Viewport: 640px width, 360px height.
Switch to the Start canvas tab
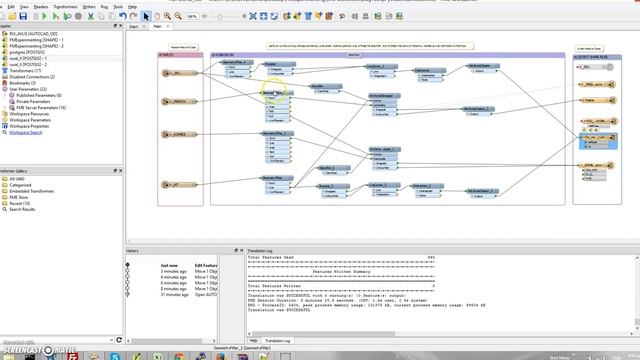pos(133,27)
